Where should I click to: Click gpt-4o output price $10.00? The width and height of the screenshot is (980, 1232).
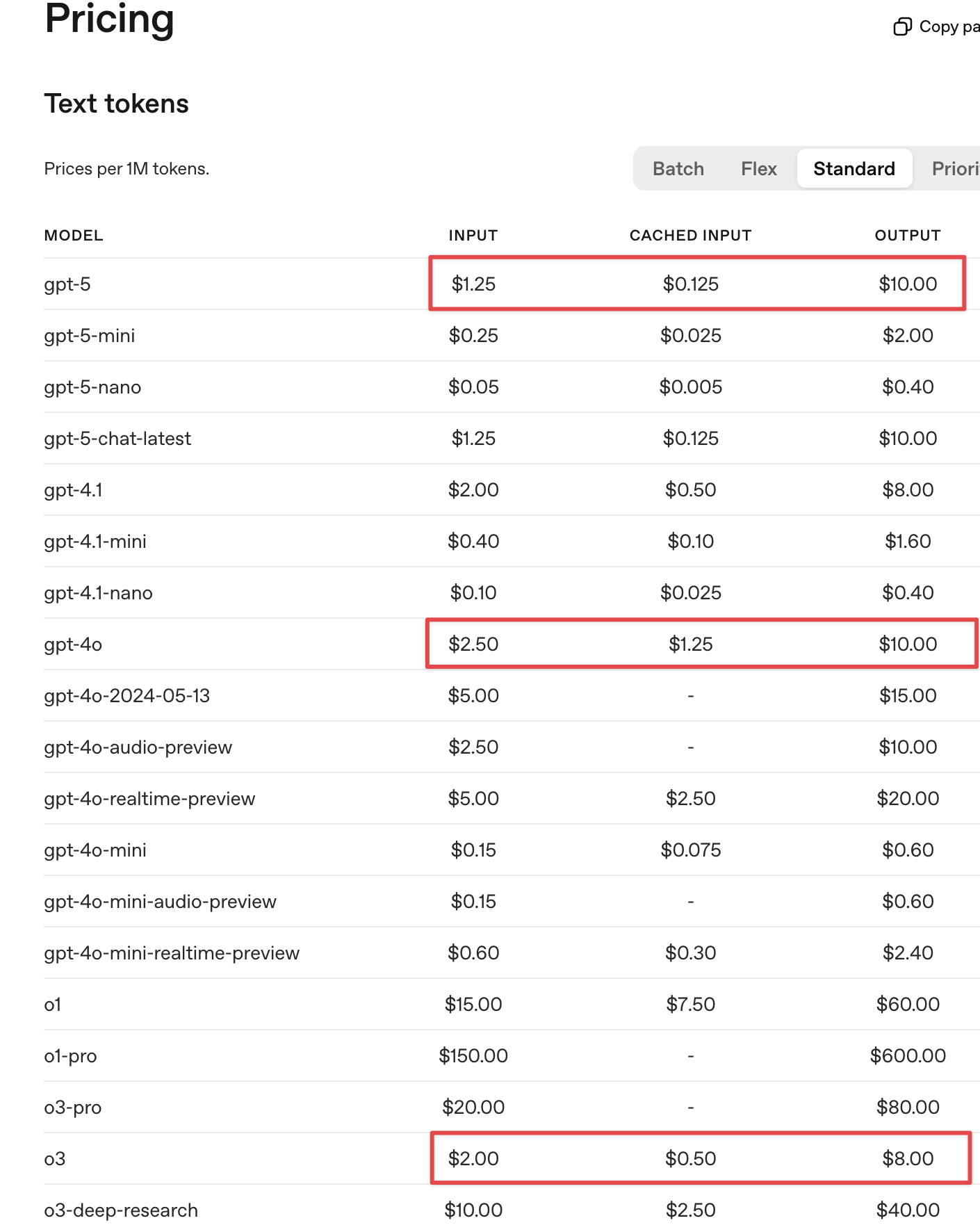pyautogui.click(x=908, y=644)
